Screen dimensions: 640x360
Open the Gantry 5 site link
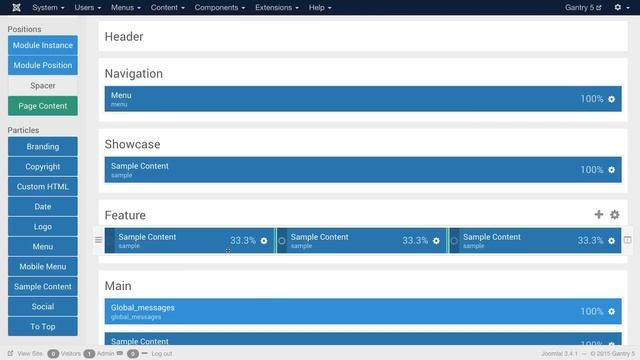tap(583, 7)
